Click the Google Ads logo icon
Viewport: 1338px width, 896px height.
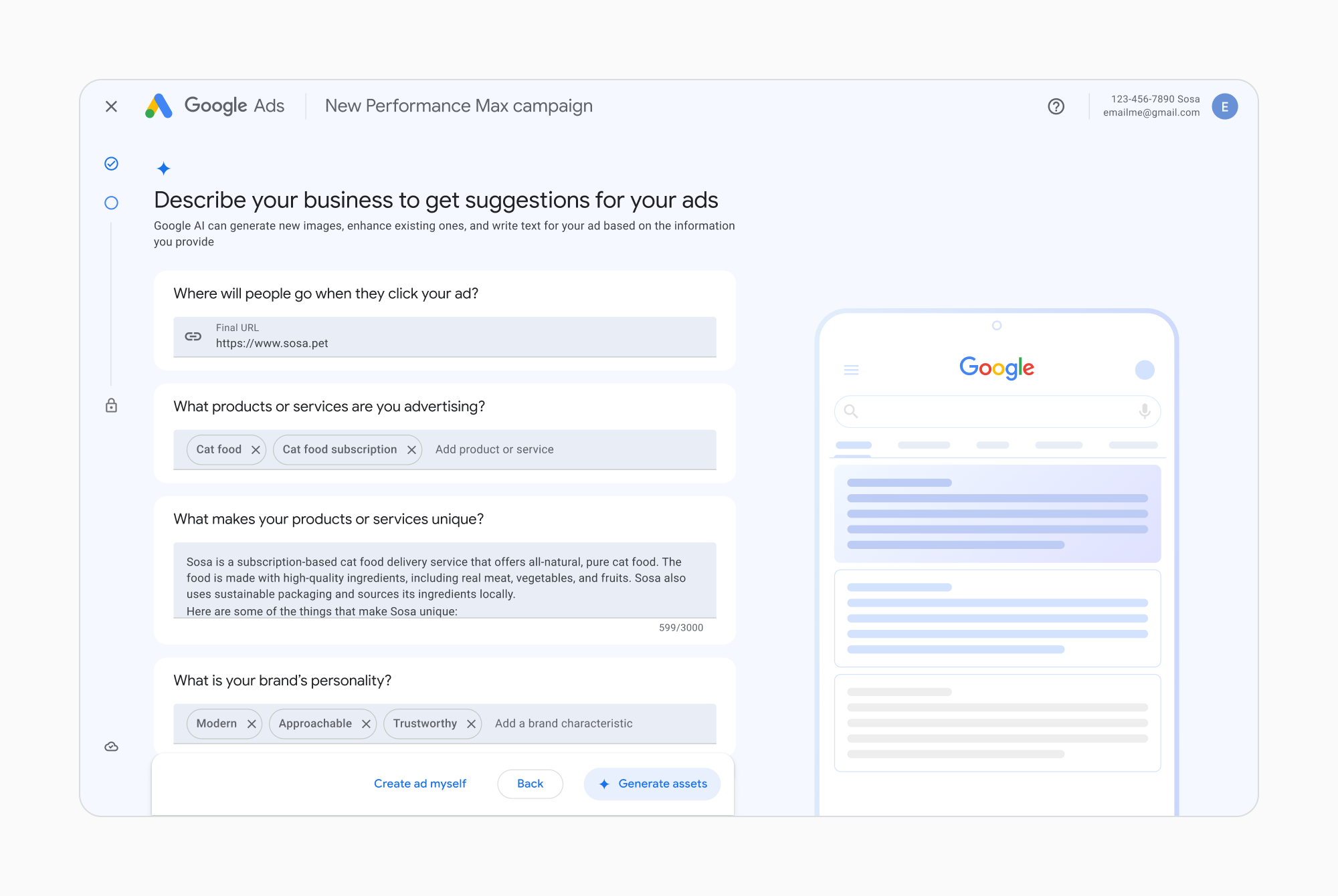[x=161, y=106]
